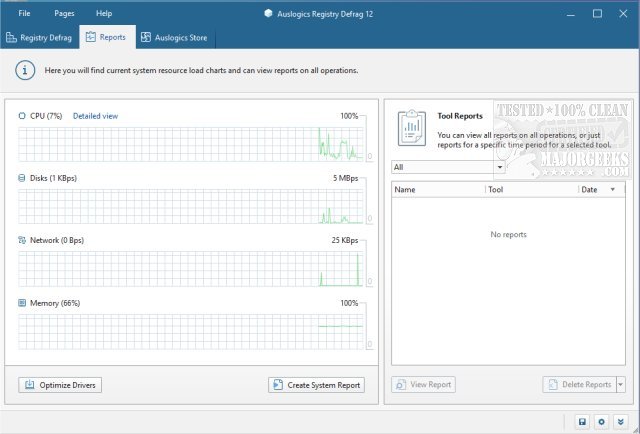Sort reports by Date column

coord(602,189)
